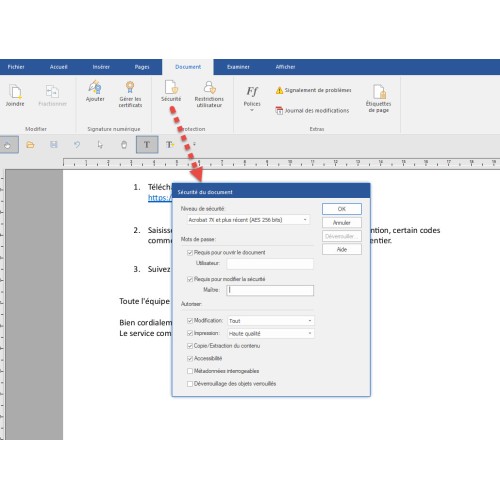Enable Métadonnées interrogeables checkbox
Viewport: 500px width, 500px height.
[x=190, y=371]
